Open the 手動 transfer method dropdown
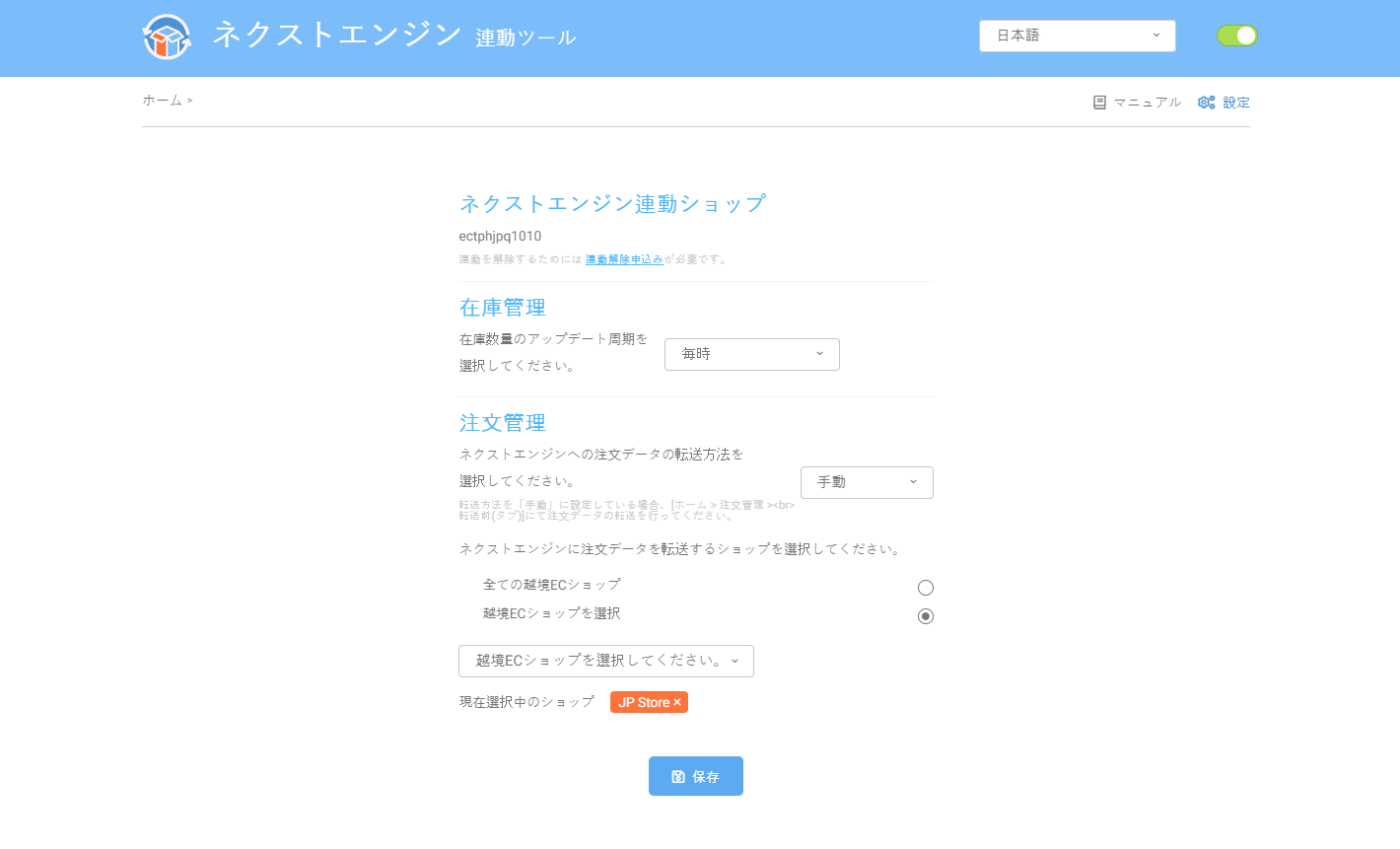The image size is (1400, 849). [x=867, y=482]
